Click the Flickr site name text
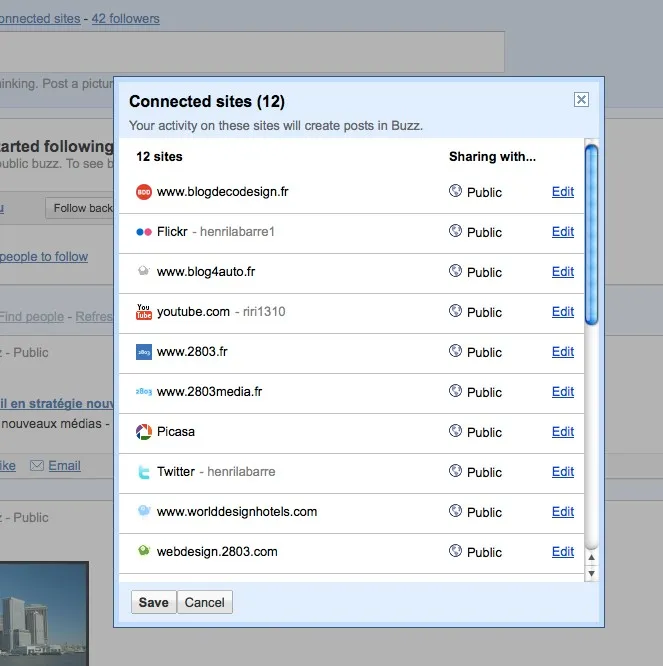This screenshot has height=666, width=663. (172, 231)
